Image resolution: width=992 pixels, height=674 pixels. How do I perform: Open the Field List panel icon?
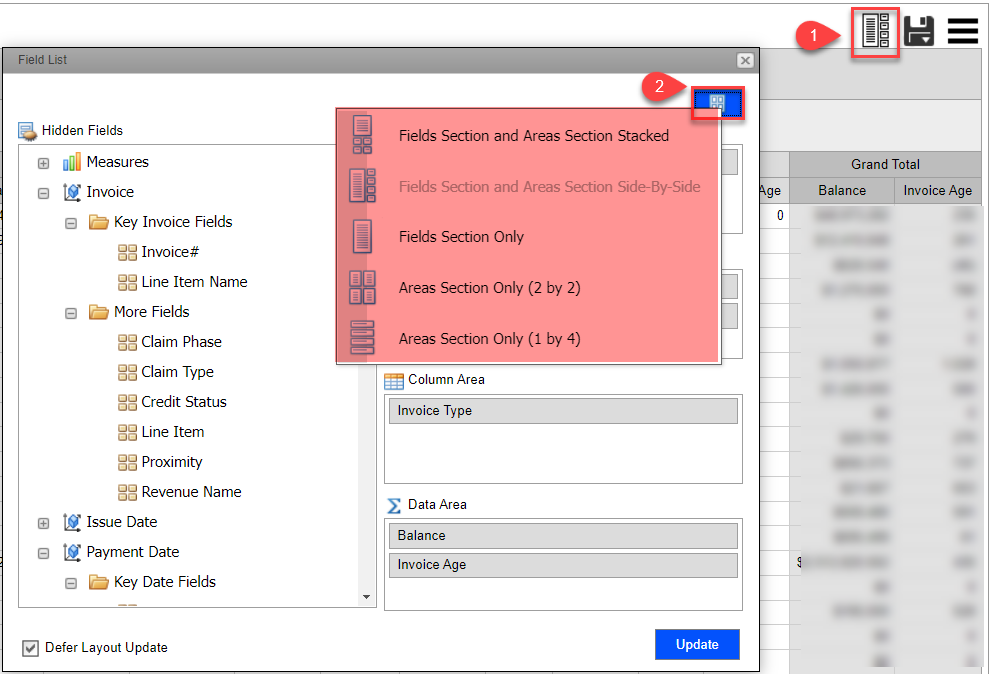(x=875, y=31)
